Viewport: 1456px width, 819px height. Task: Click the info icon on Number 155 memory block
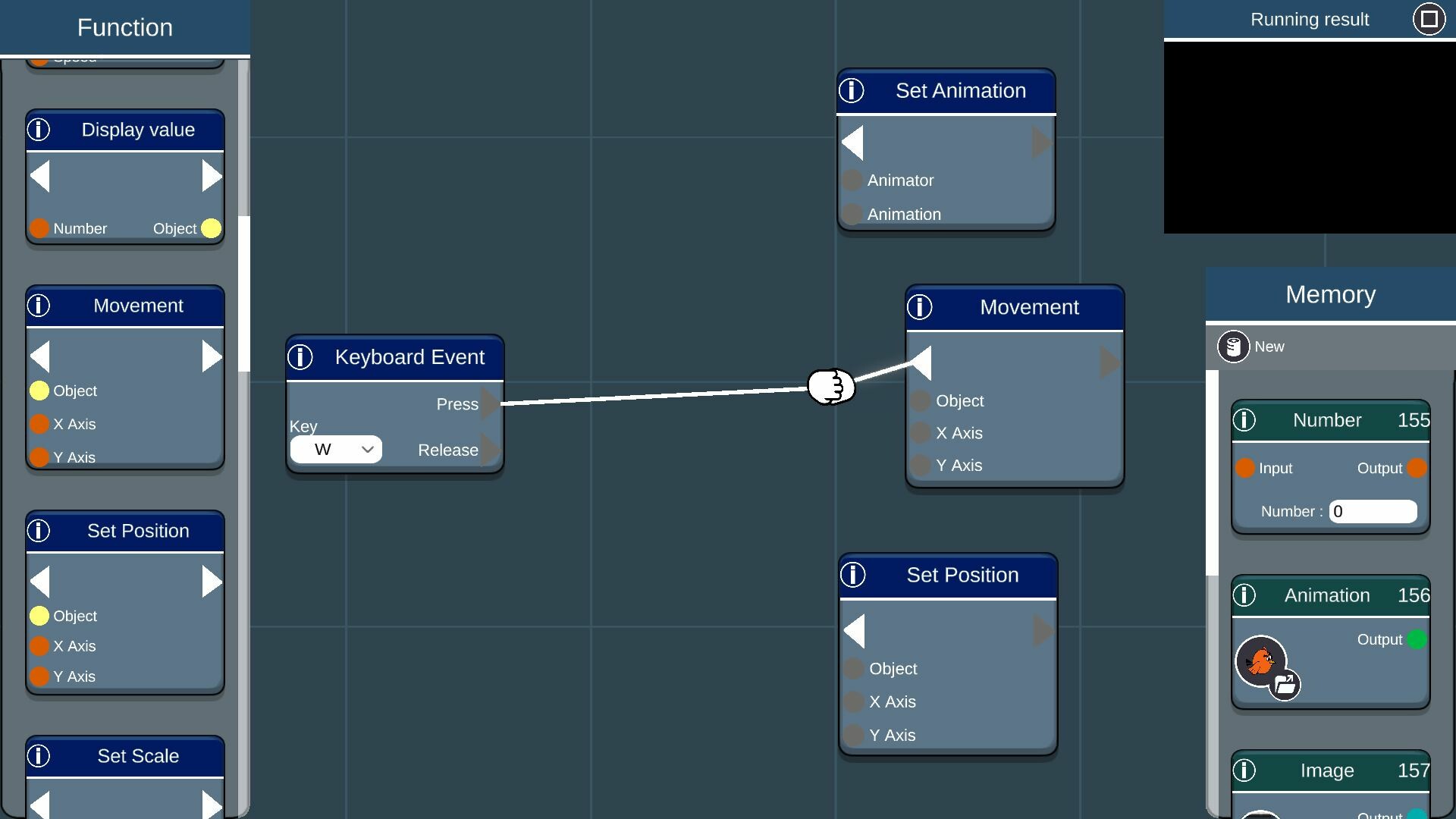point(1244,420)
